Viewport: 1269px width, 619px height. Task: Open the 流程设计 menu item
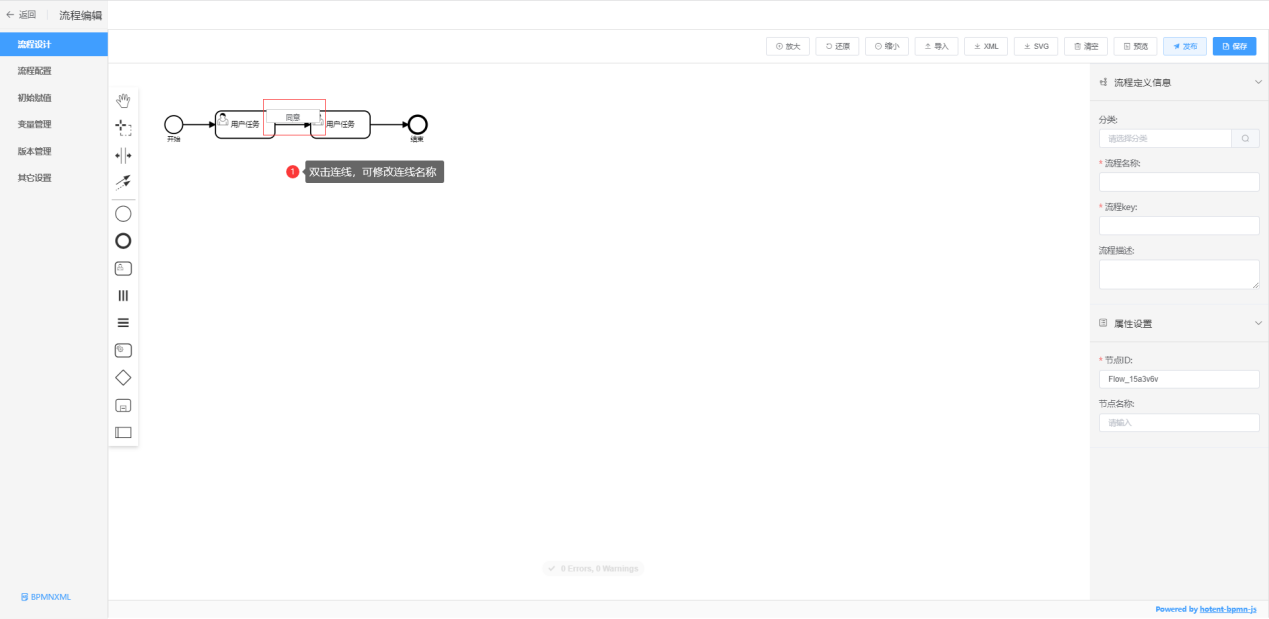pos(54,44)
